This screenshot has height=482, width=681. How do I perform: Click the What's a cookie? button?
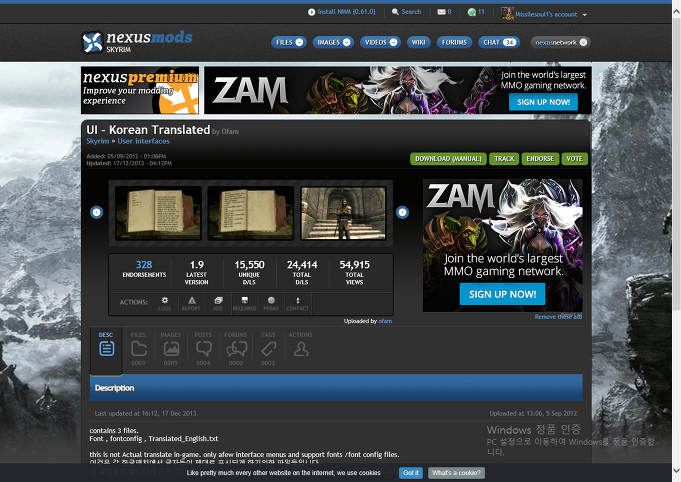pyautogui.click(x=456, y=473)
